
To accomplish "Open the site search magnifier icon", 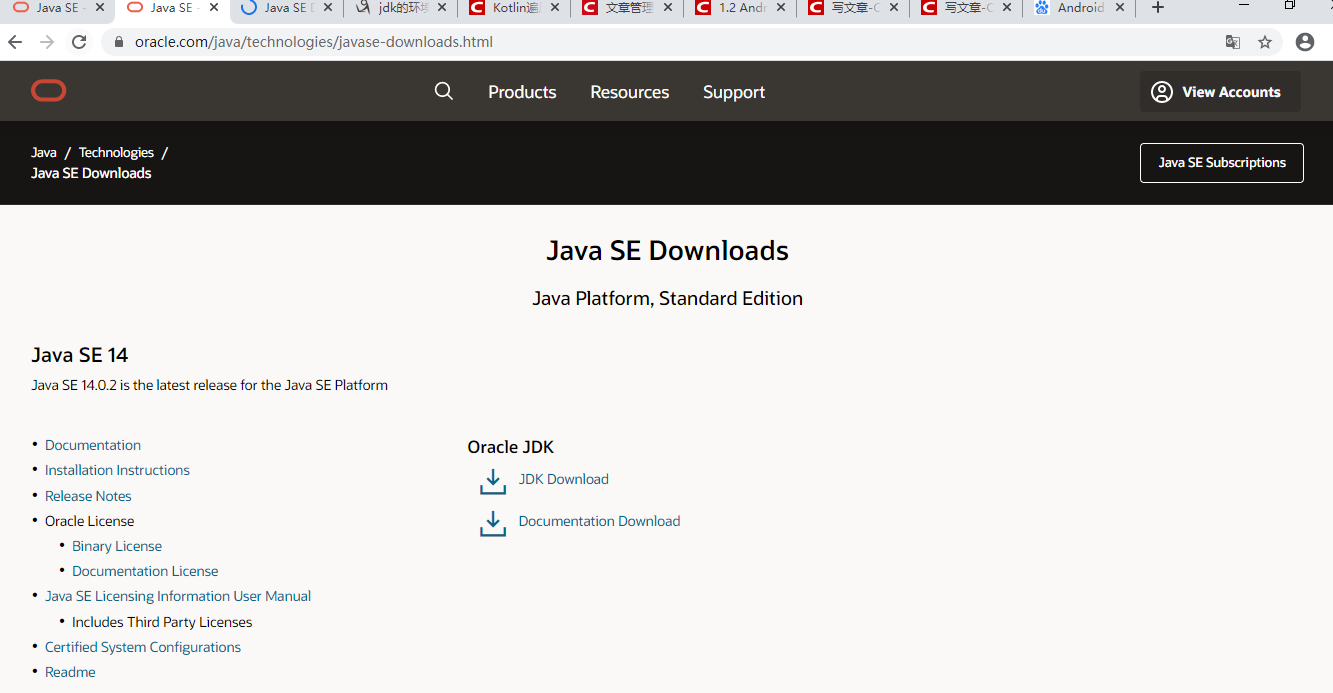I will (444, 91).
